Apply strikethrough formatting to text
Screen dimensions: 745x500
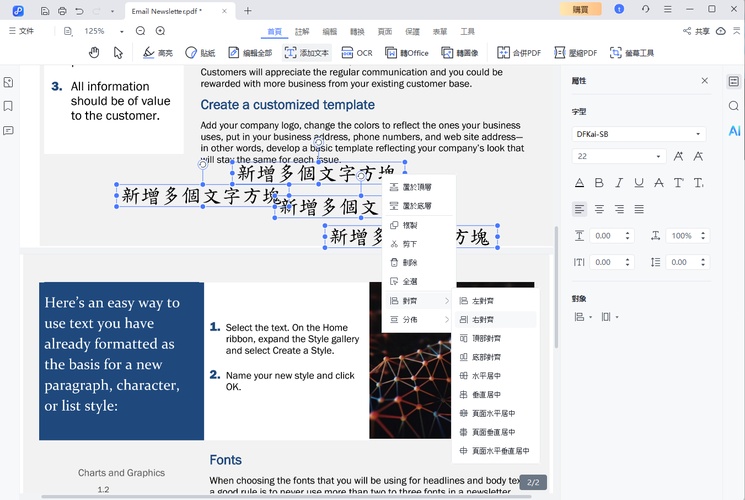pyautogui.click(x=659, y=183)
